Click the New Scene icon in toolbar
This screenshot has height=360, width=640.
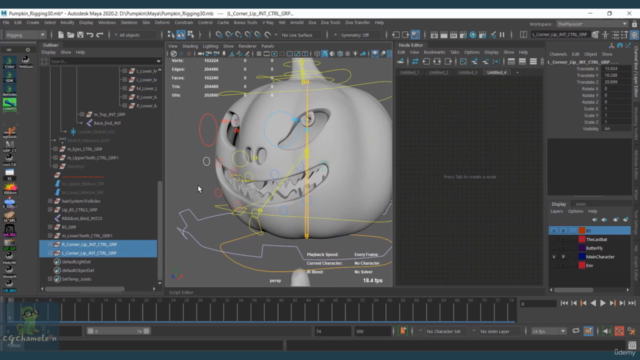click(61, 35)
